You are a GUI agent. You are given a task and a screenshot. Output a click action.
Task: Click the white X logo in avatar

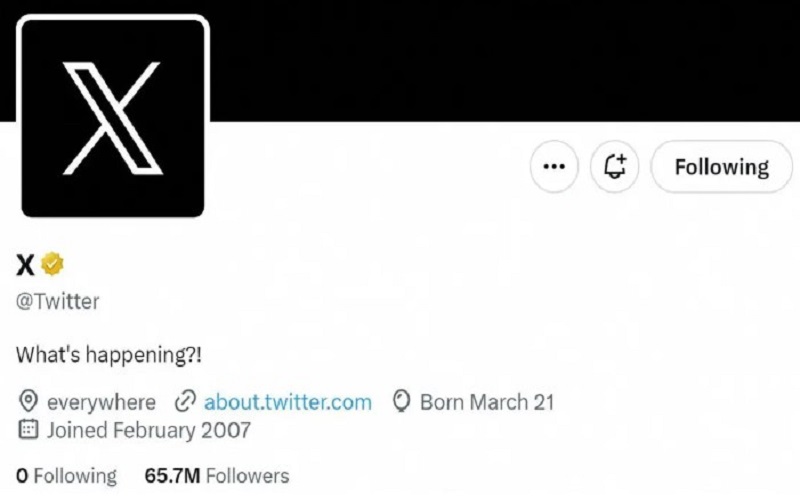[x=112, y=116]
